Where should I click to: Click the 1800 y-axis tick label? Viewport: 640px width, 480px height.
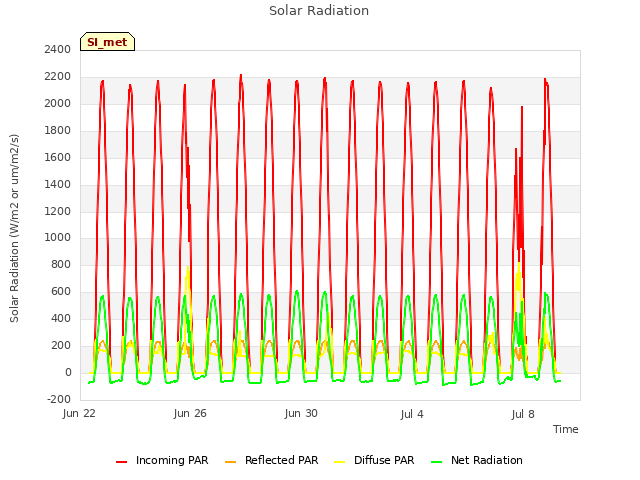(58, 130)
